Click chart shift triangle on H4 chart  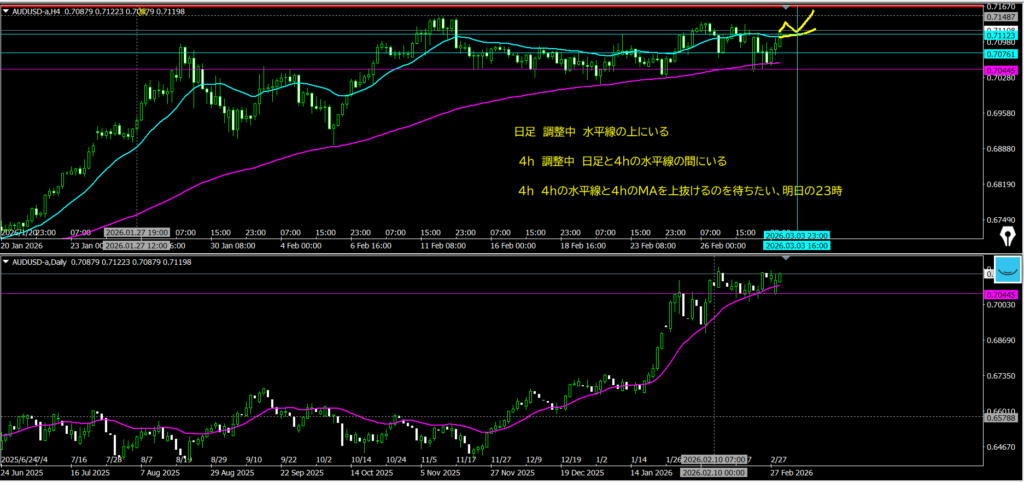pyautogui.click(x=785, y=8)
